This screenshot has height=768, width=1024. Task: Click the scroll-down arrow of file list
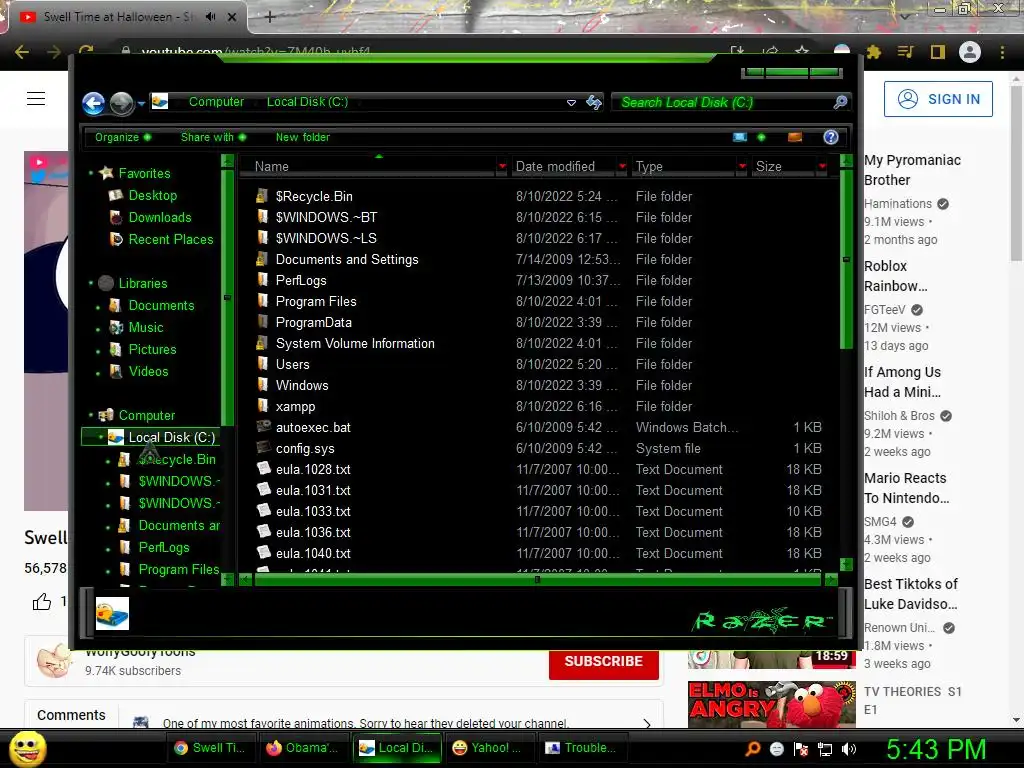(x=846, y=564)
